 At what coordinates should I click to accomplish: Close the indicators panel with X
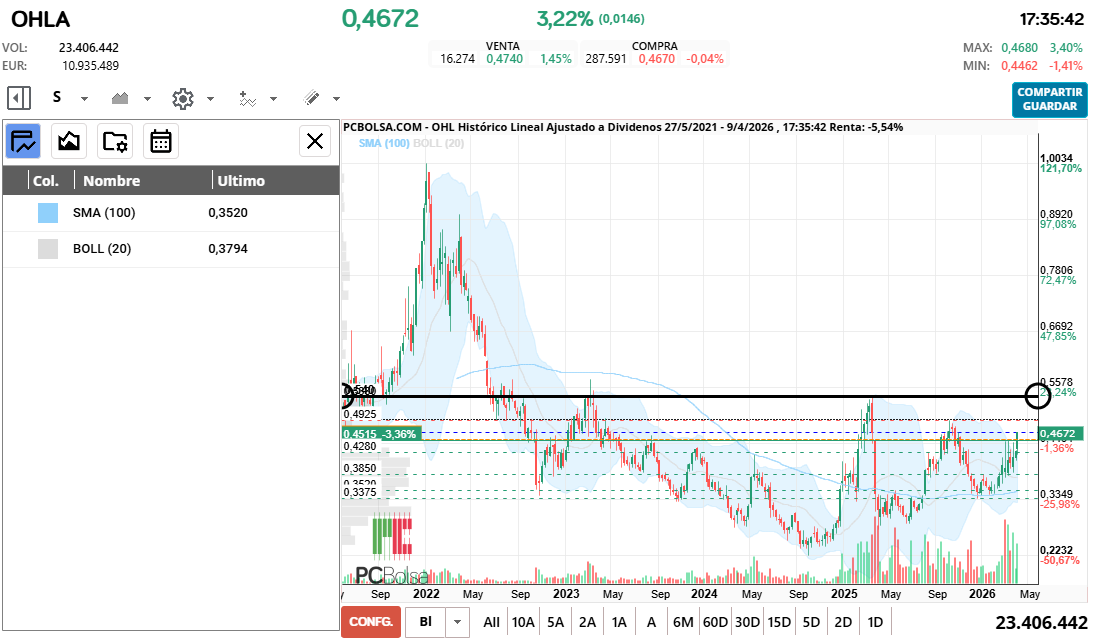click(x=315, y=141)
